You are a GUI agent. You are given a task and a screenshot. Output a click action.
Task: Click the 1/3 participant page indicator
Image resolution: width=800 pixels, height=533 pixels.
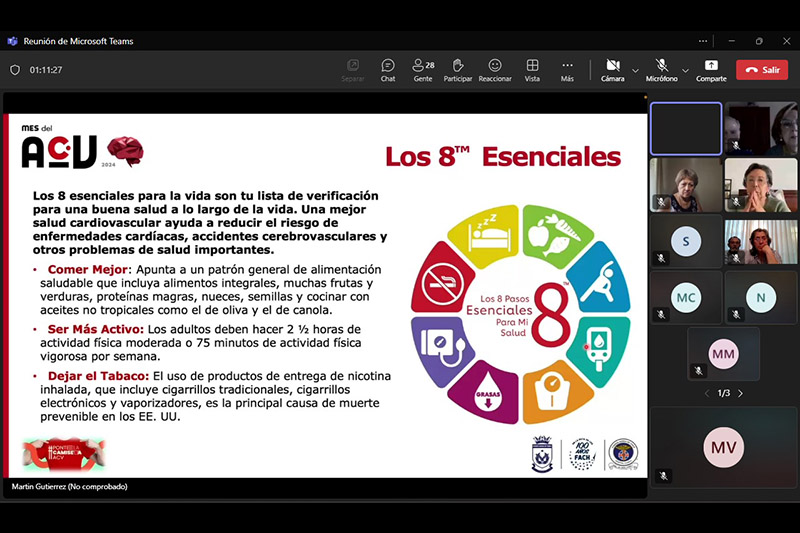point(723,393)
